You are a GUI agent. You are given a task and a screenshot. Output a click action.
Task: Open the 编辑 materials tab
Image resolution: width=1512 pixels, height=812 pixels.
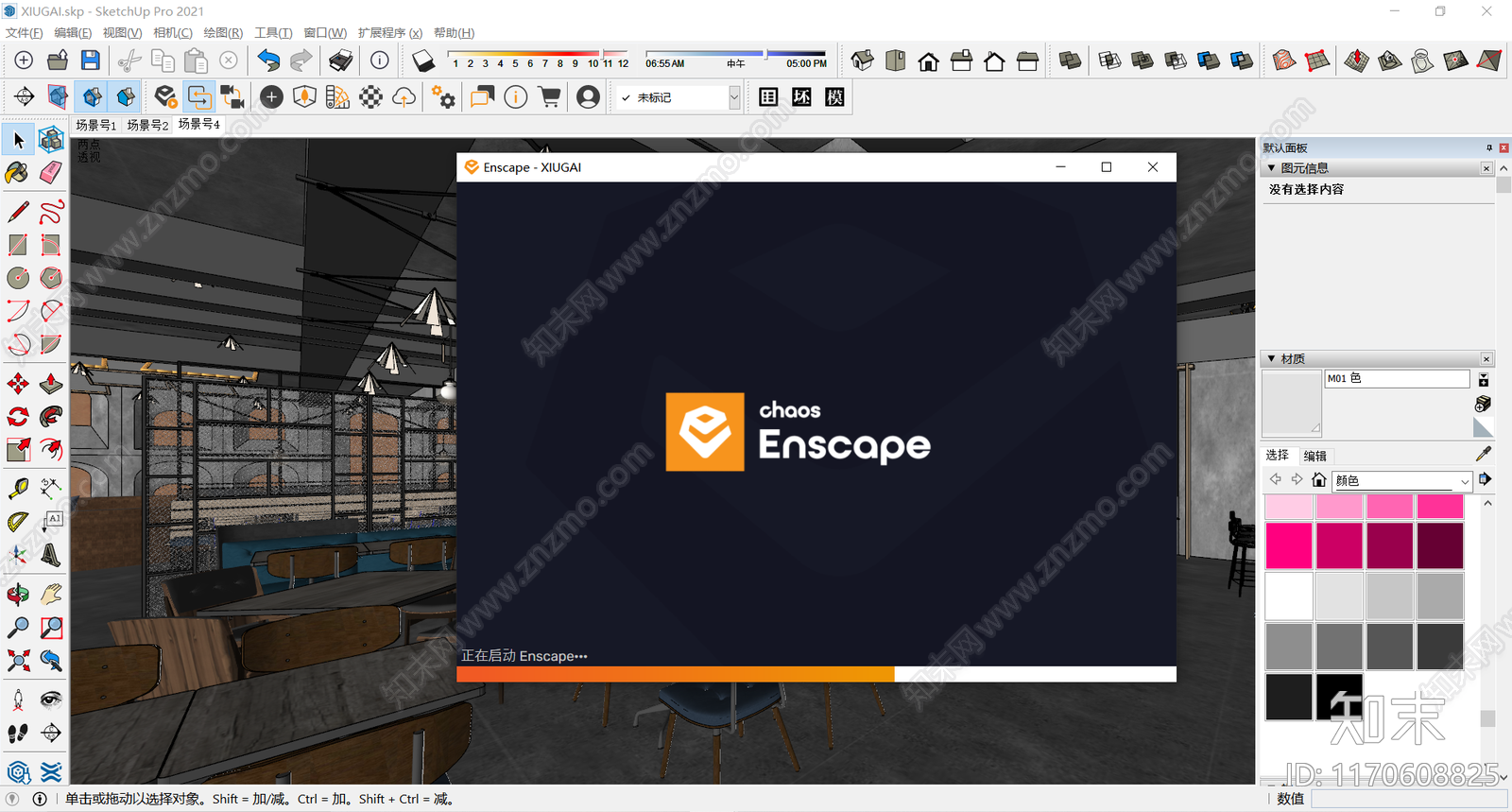point(1315,456)
